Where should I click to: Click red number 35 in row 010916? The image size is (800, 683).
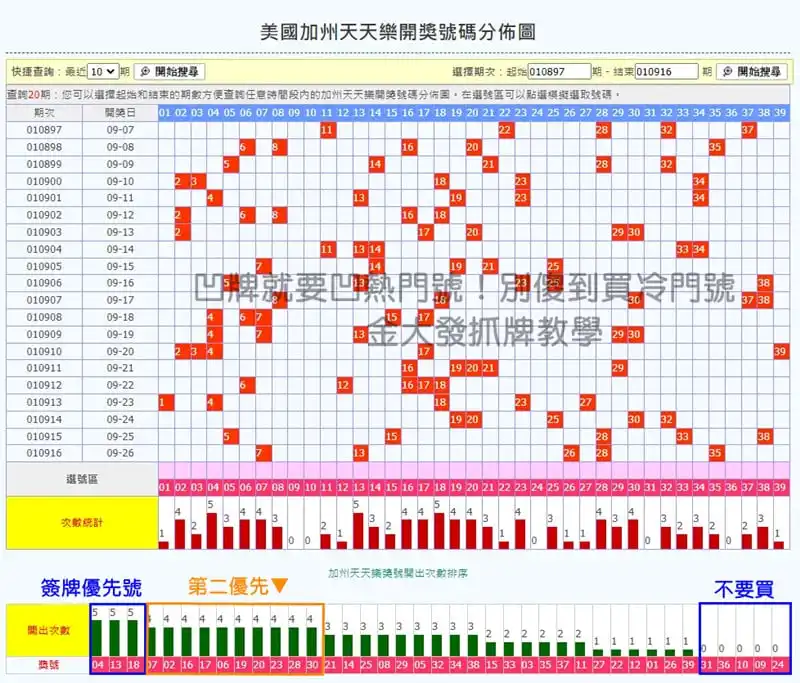click(716, 453)
